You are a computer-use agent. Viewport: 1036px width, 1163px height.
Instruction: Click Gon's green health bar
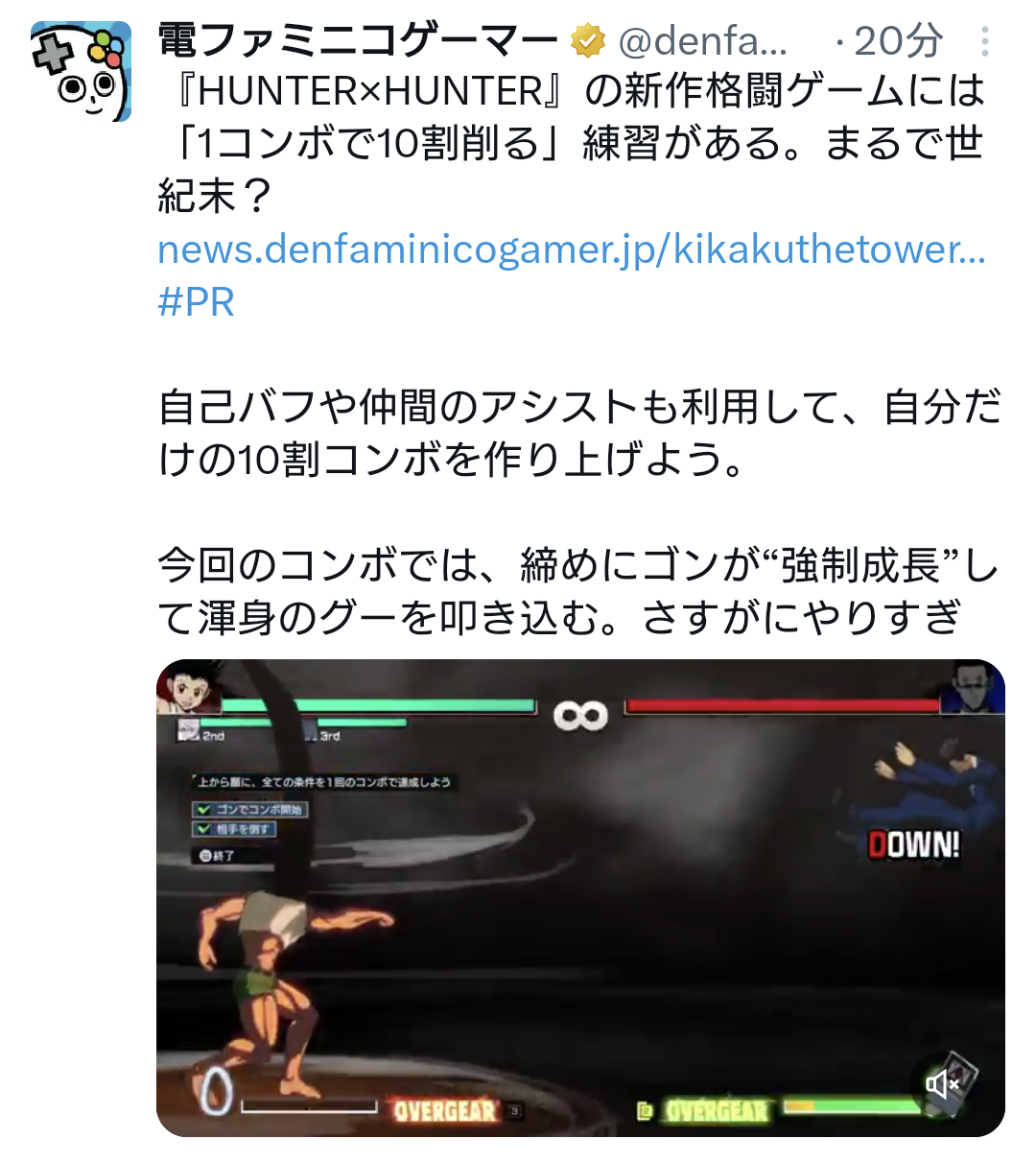click(378, 707)
